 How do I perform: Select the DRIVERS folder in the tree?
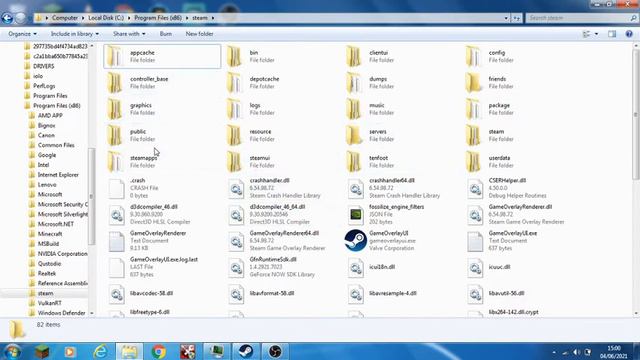coord(43,66)
